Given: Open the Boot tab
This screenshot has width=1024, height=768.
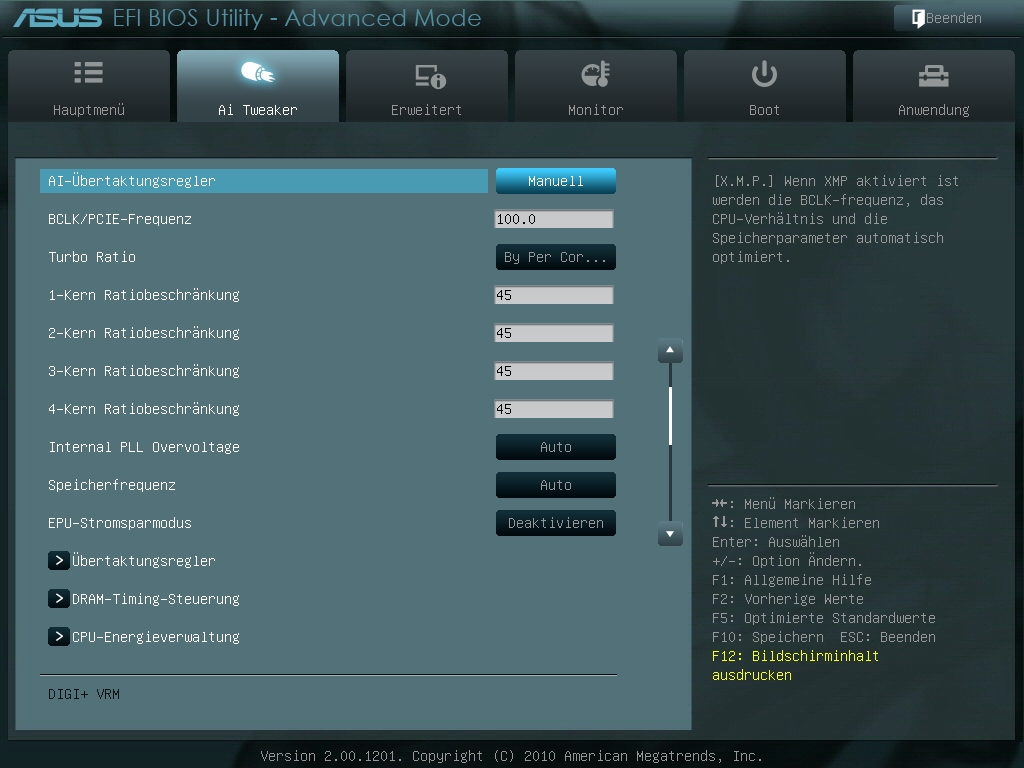Looking at the screenshot, I should point(765,86).
